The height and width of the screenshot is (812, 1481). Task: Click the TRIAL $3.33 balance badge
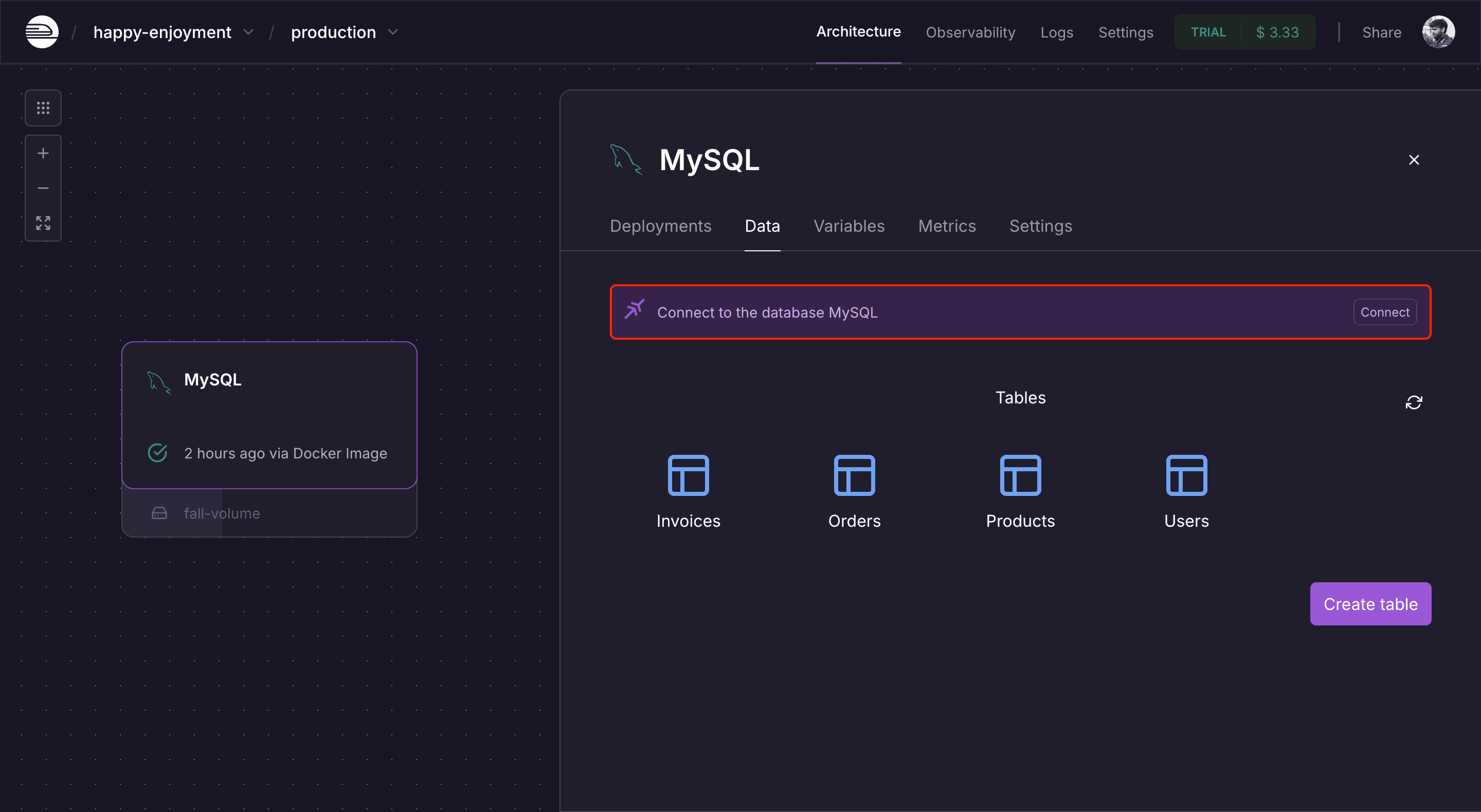pos(1244,32)
